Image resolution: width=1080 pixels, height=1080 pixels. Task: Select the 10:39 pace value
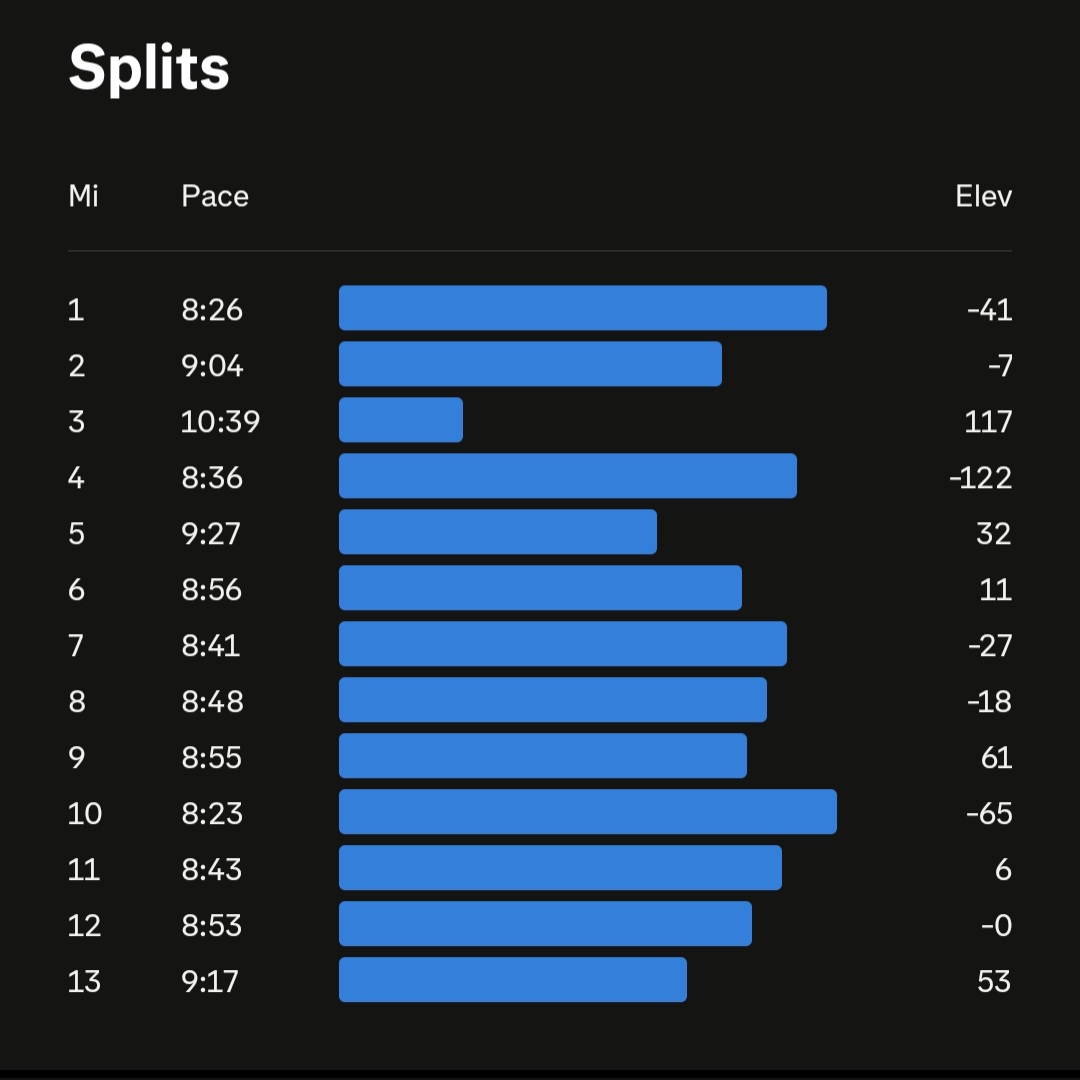pyautogui.click(x=220, y=422)
